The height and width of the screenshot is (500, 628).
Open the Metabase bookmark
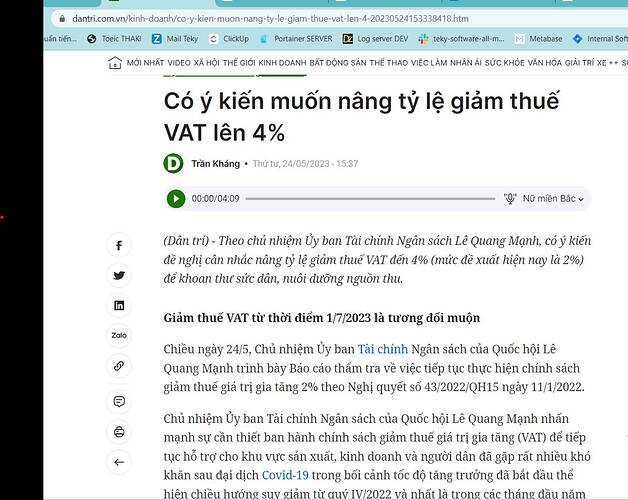pos(539,39)
